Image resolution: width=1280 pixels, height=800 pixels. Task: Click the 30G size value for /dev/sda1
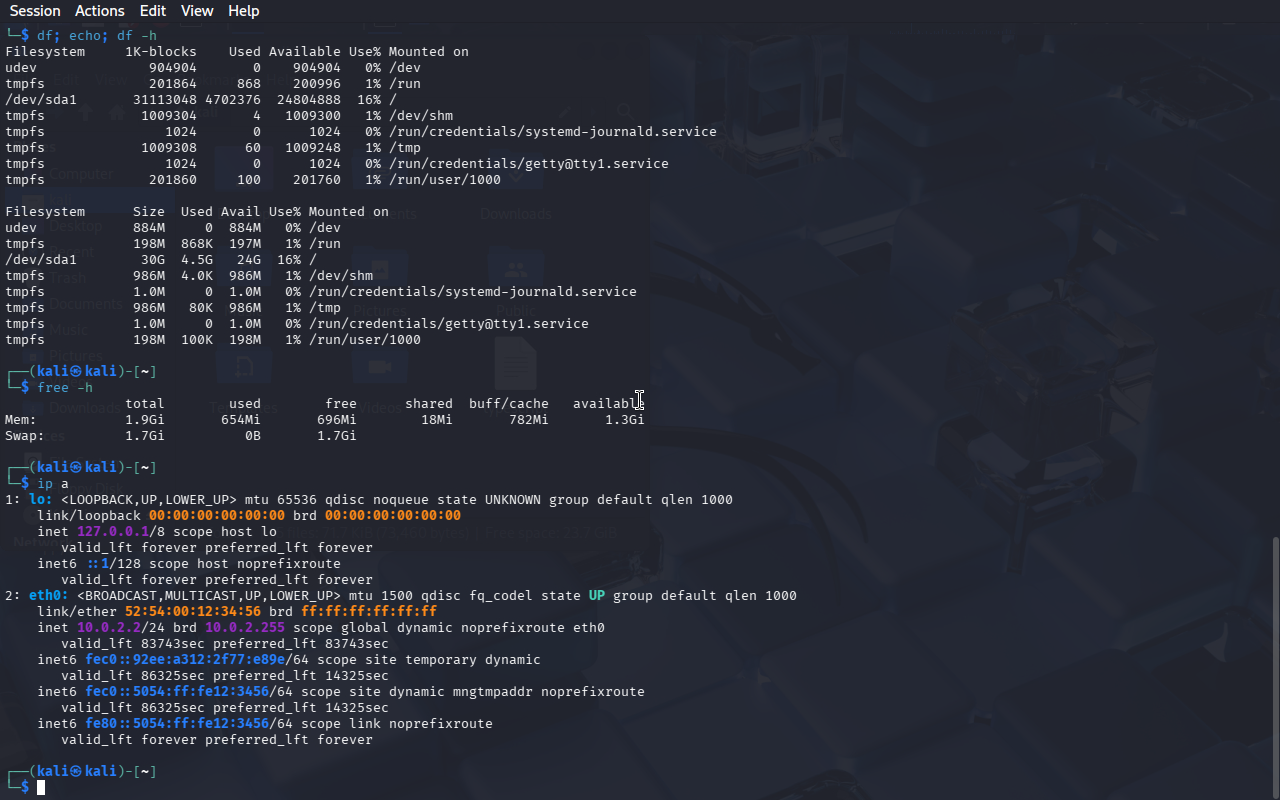coord(152,260)
